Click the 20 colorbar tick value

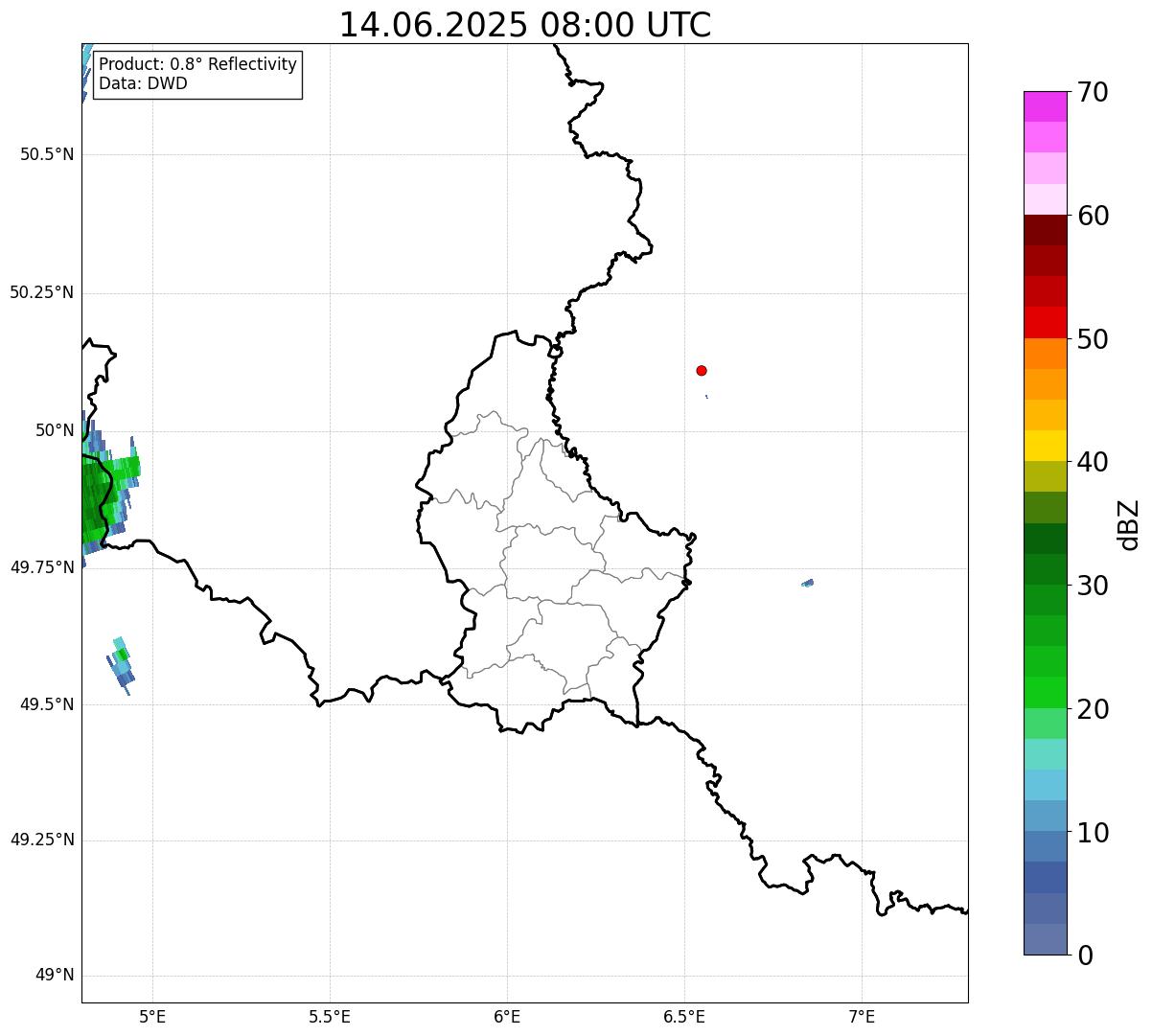pos(1094,709)
